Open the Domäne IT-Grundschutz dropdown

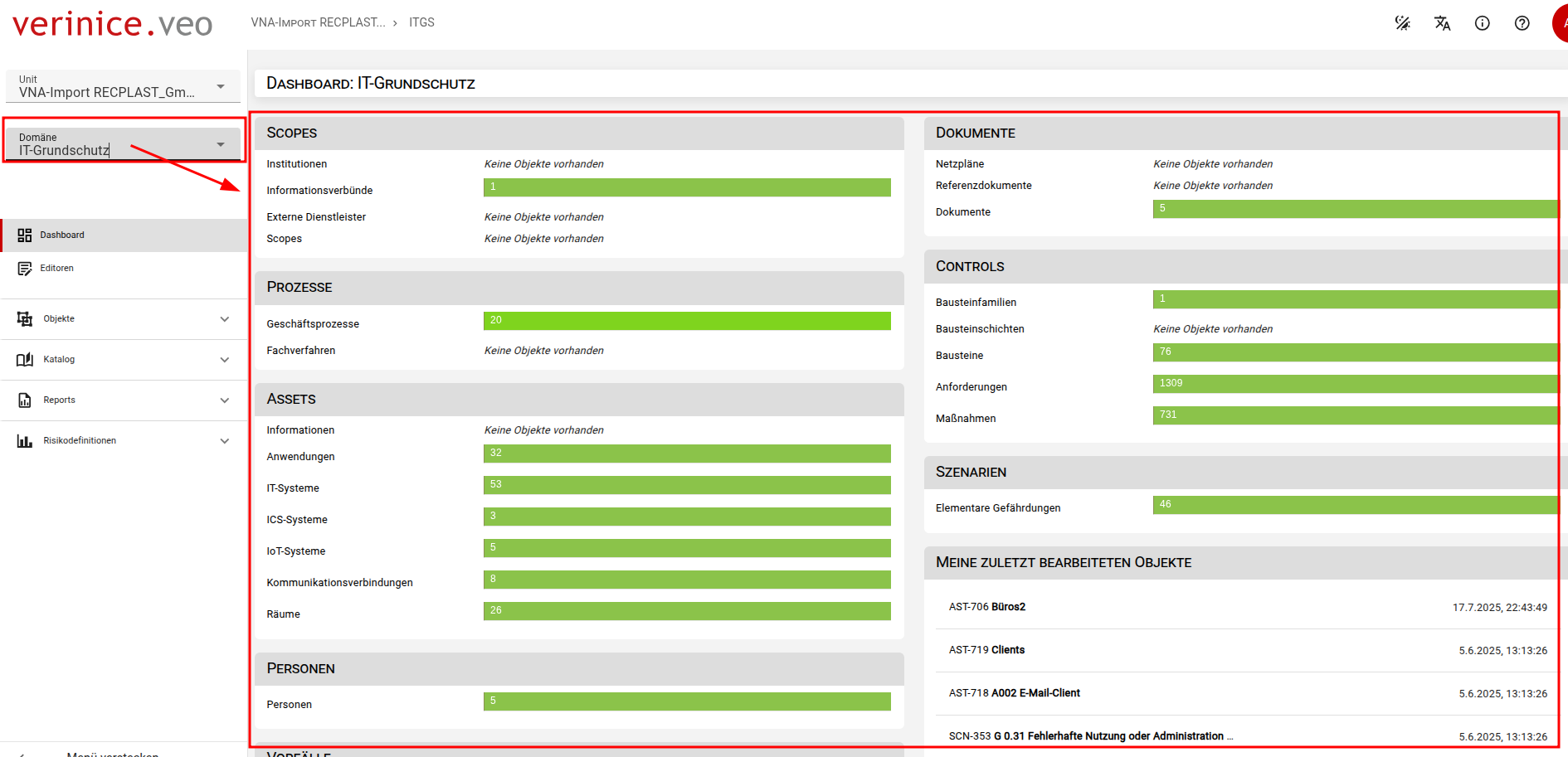click(x=123, y=145)
